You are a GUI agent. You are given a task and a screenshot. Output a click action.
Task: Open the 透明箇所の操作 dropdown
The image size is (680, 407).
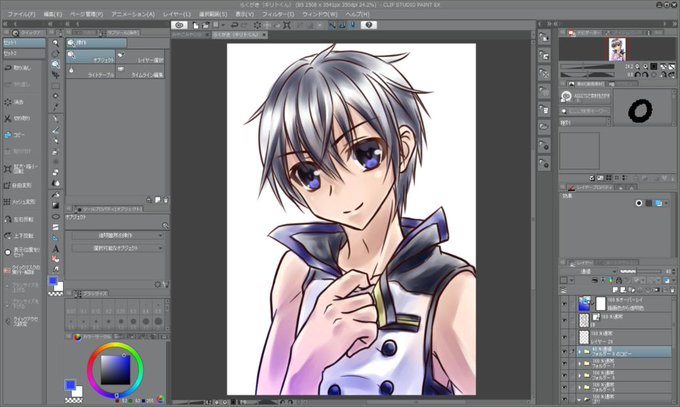point(117,236)
